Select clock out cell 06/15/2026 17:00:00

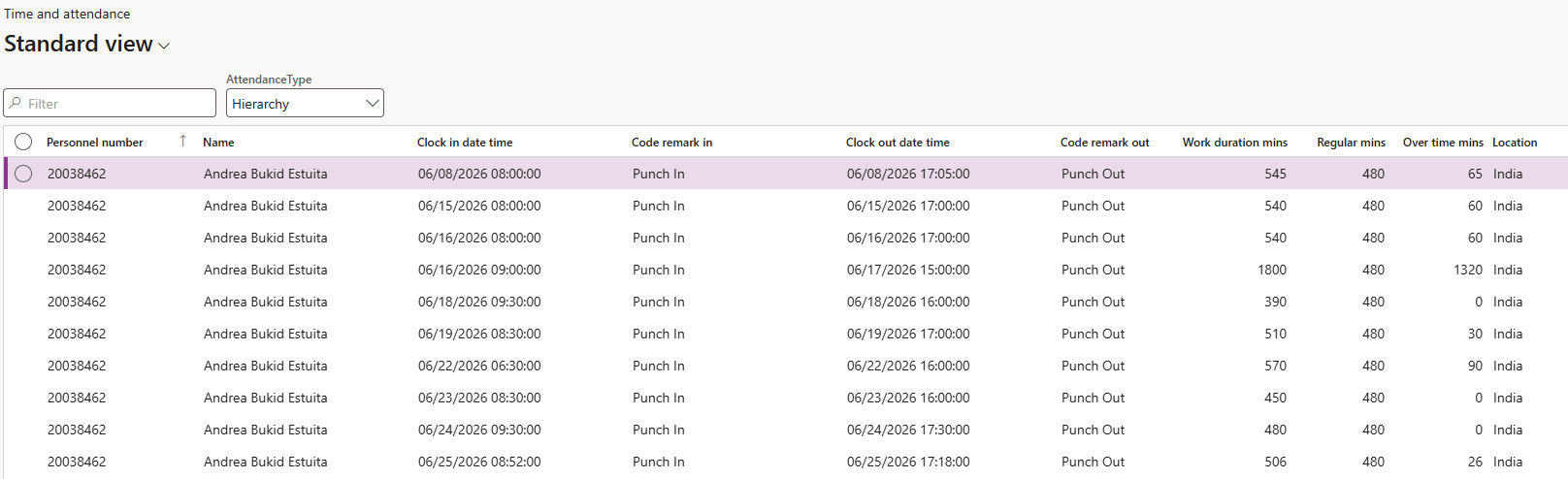pyautogui.click(x=908, y=206)
